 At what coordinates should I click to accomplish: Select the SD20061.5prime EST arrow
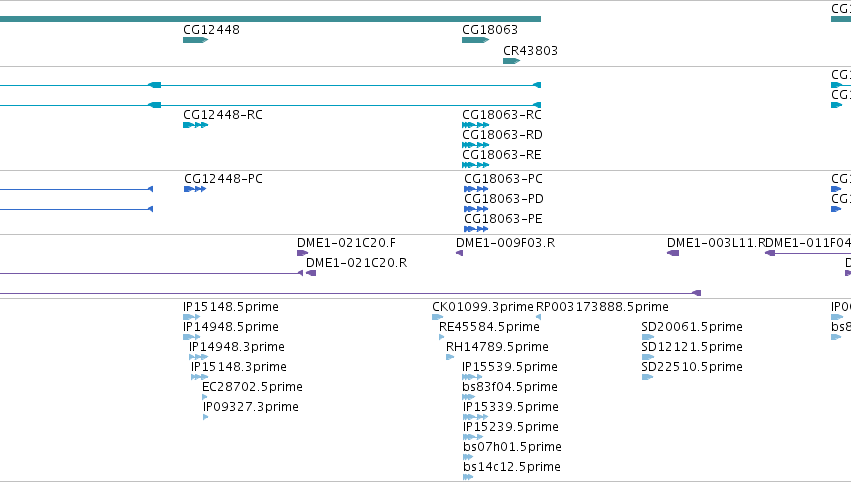coord(647,337)
